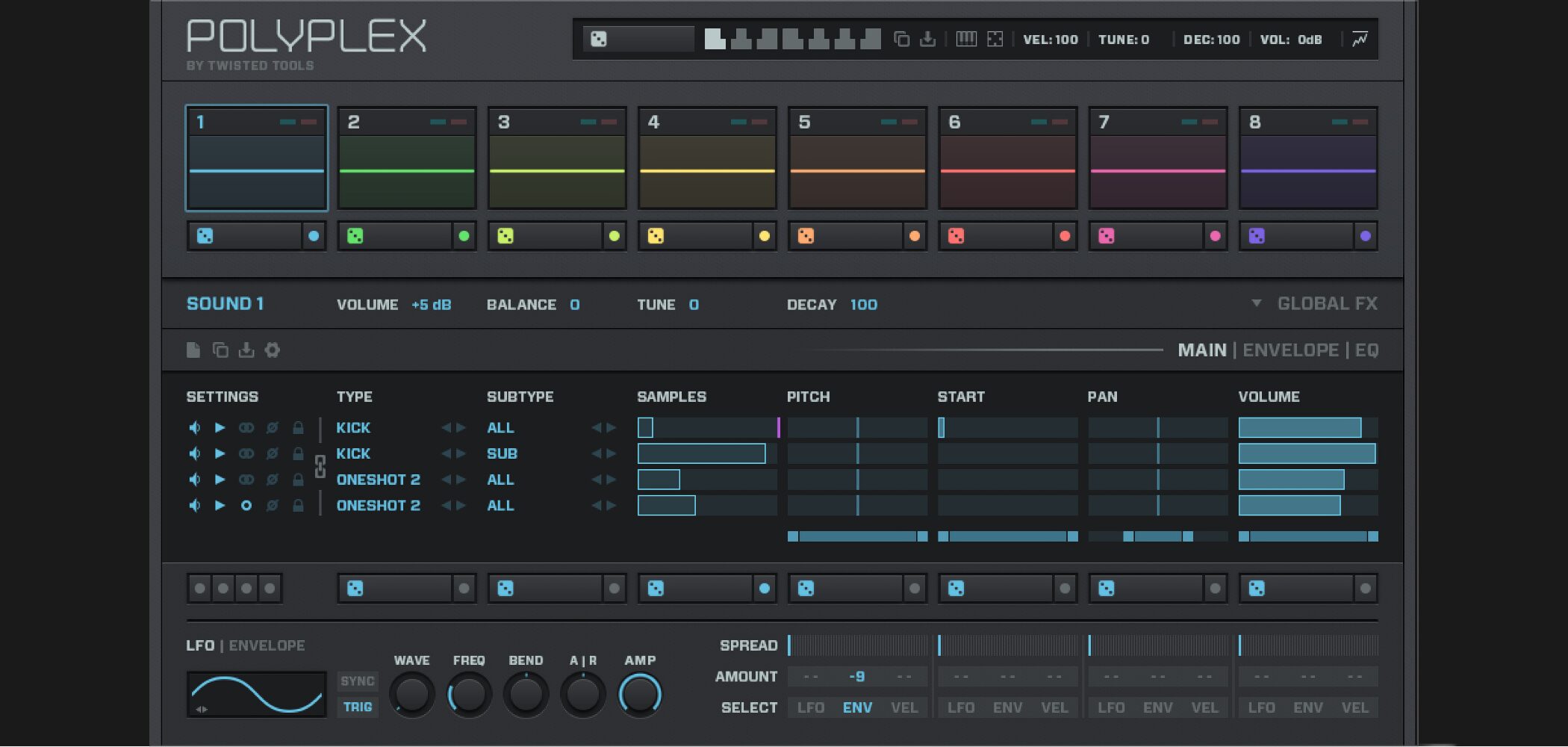Click the layer group bracket icon
The width and height of the screenshot is (1568, 747).
click(320, 467)
